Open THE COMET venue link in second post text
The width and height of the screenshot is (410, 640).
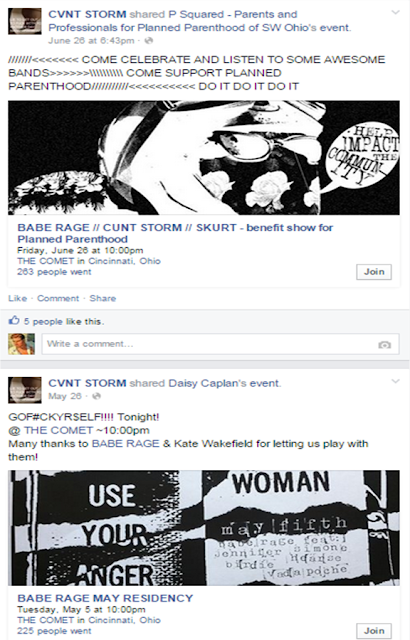(58, 430)
